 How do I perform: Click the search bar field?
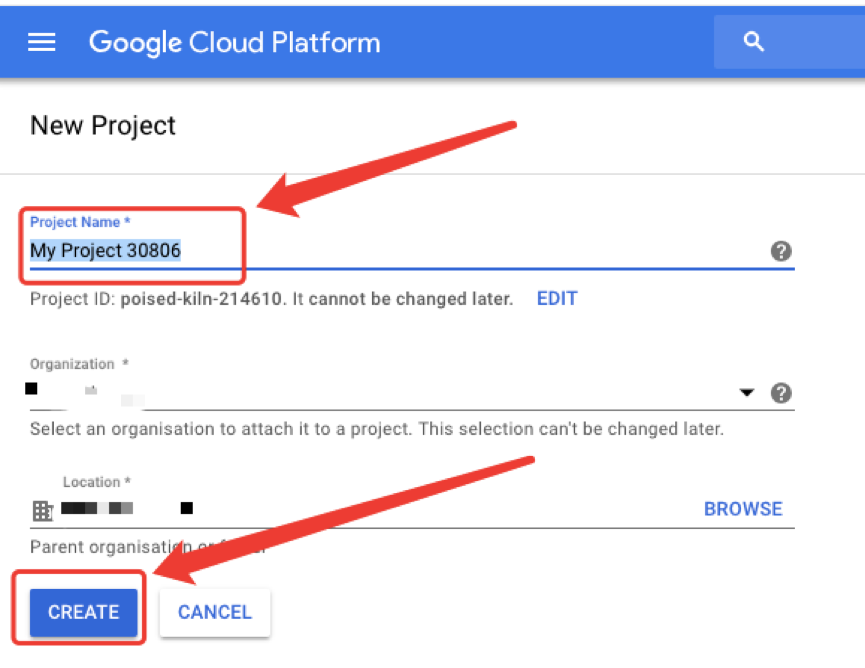click(789, 42)
